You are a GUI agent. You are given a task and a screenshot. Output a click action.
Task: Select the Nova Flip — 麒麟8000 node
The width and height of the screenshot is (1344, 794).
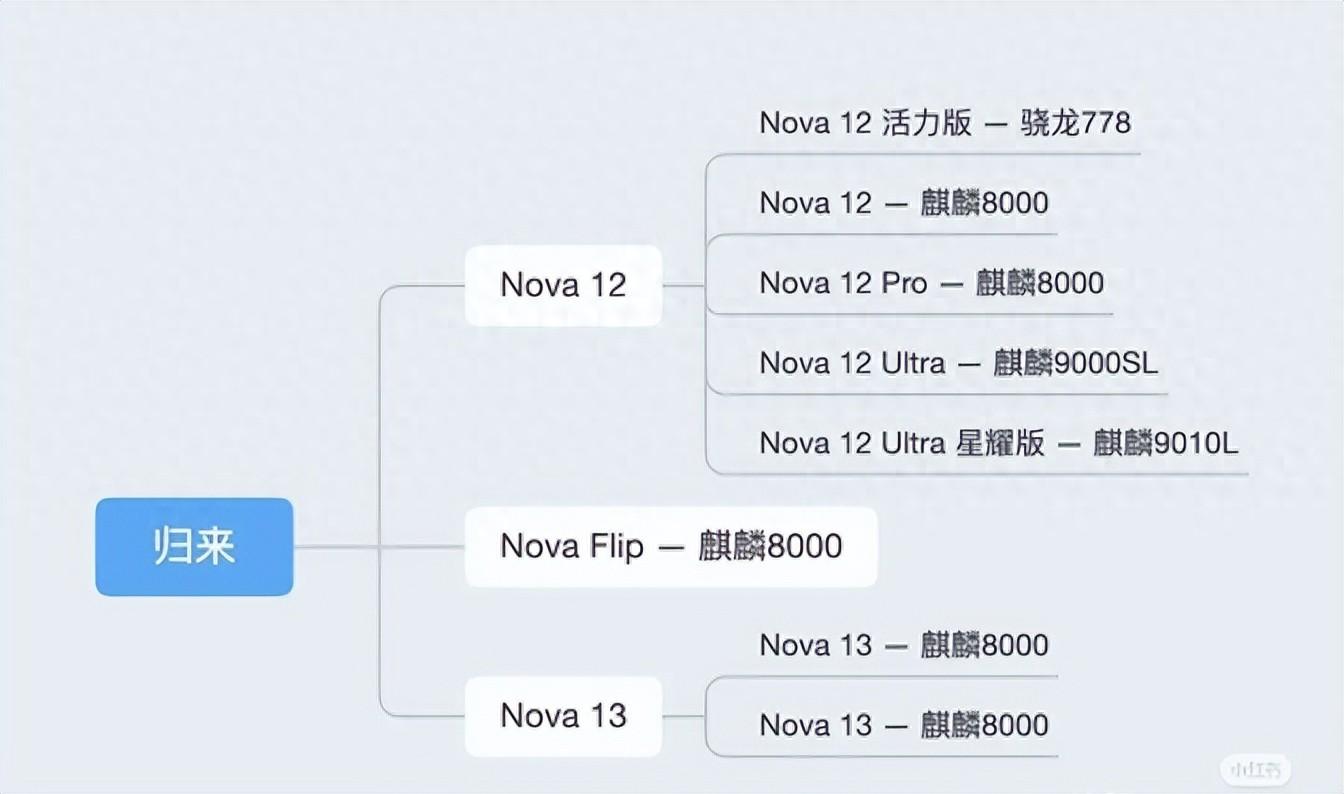pos(671,546)
